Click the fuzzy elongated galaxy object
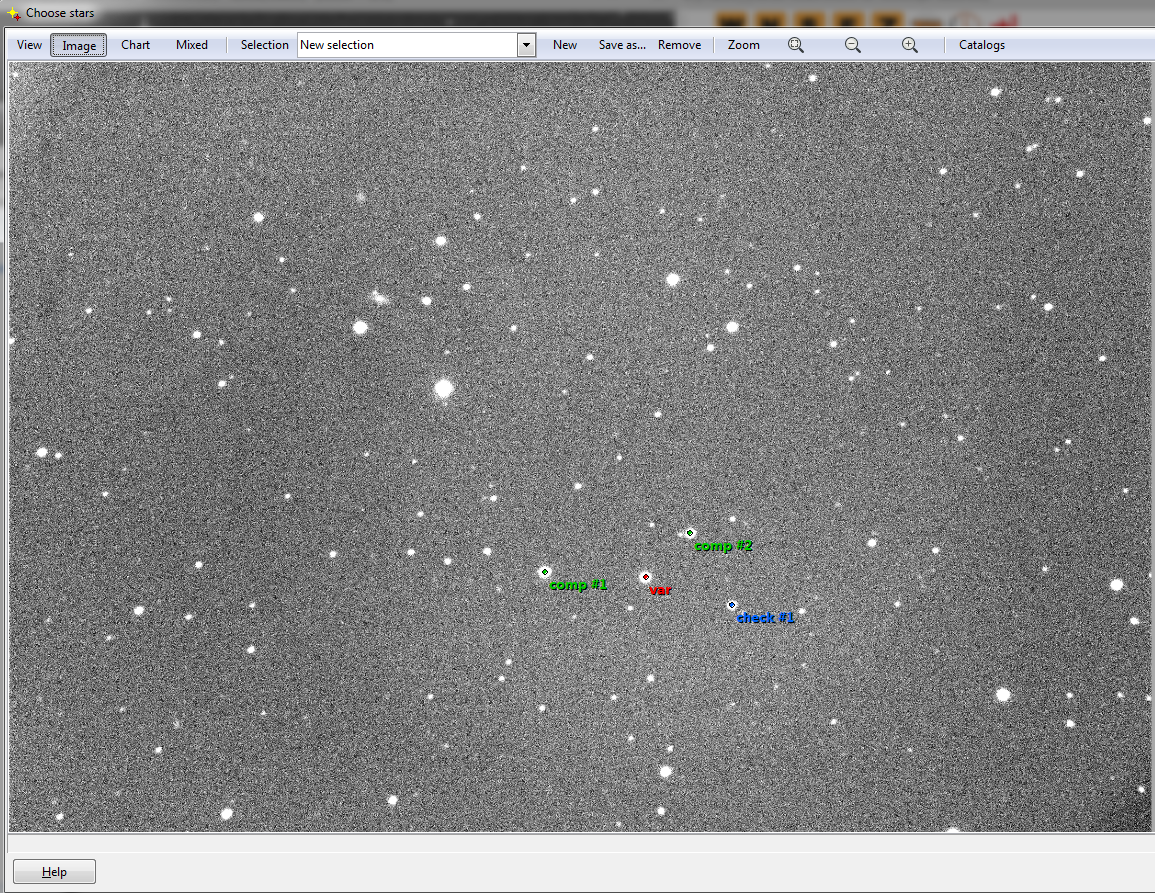This screenshot has width=1155, height=893. click(379, 297)
